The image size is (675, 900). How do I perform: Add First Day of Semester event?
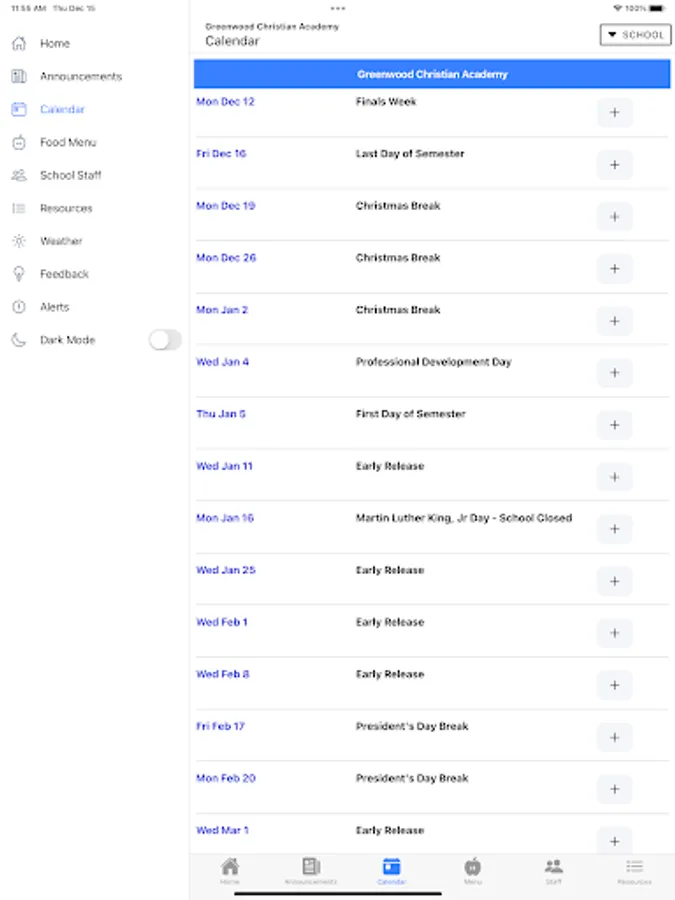coord(614,425)
